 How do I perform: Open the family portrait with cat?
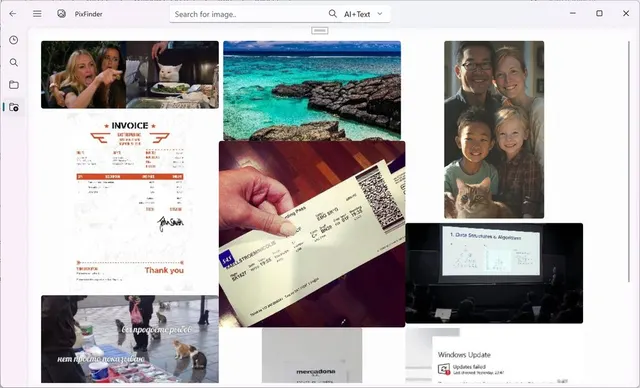coord(494,129)
